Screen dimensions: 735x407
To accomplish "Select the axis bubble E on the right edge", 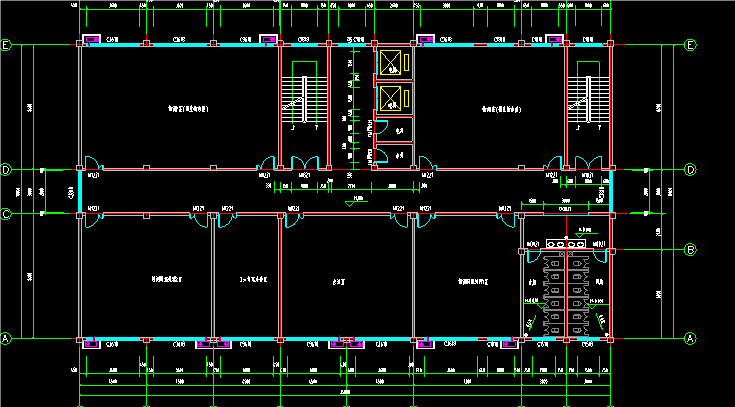I will (690, 45).
